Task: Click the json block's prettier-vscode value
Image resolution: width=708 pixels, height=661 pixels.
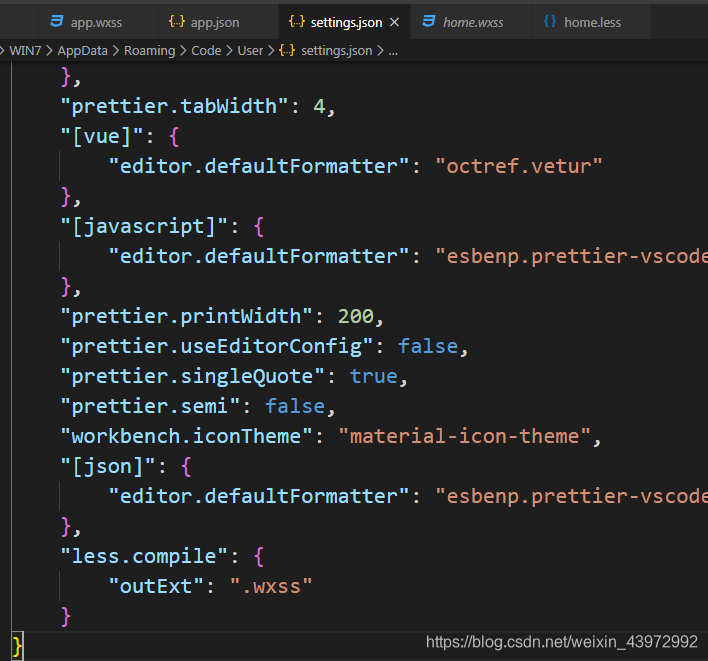Action: (x=571, y=496)
